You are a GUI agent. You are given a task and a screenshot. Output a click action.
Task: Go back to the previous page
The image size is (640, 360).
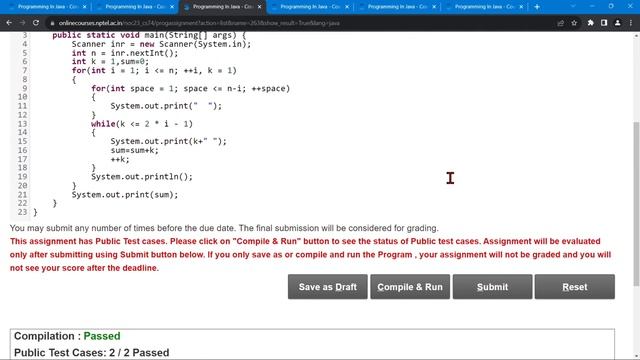pos(9,23)
